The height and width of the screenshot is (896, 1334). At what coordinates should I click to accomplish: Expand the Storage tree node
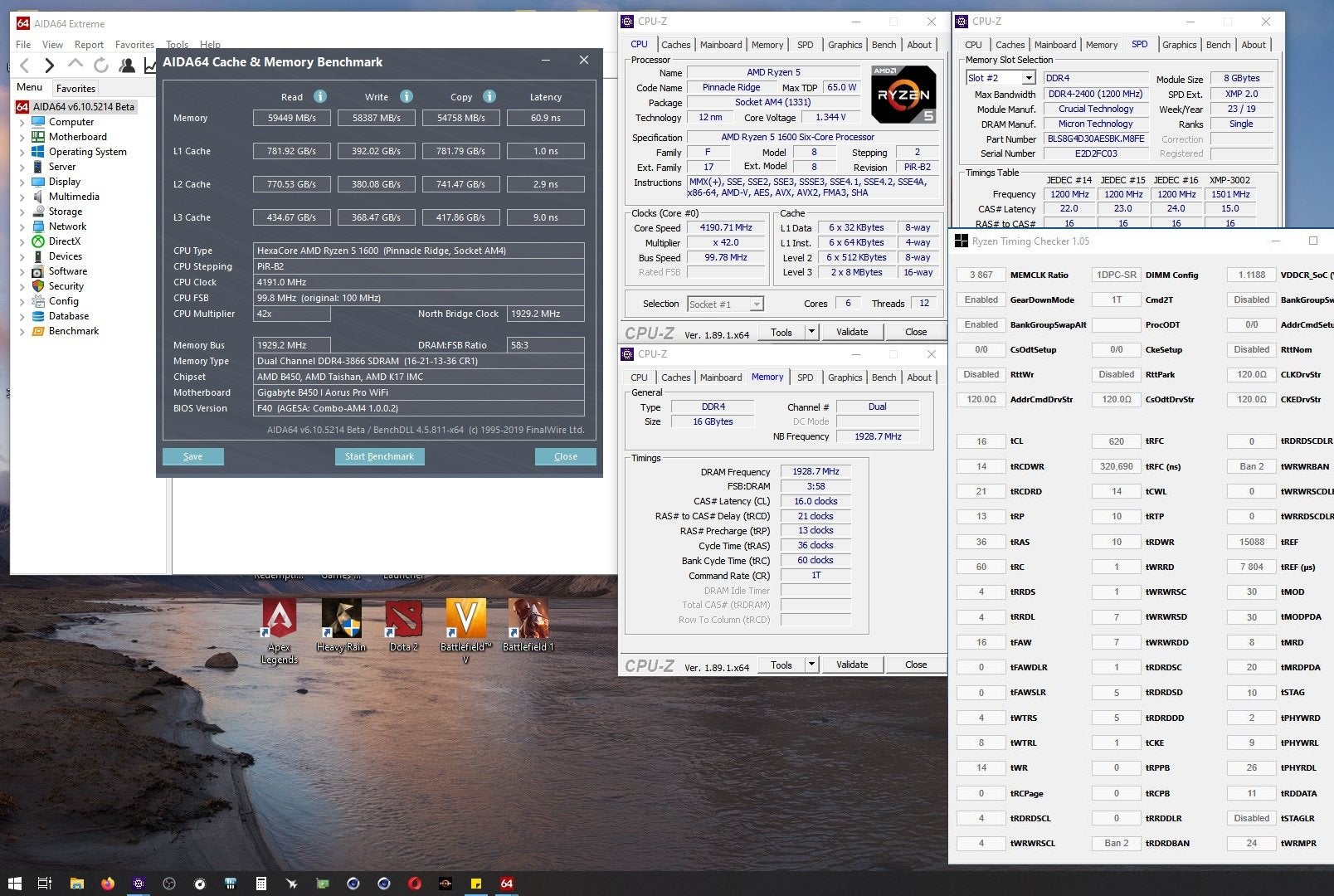click(22, 212)
